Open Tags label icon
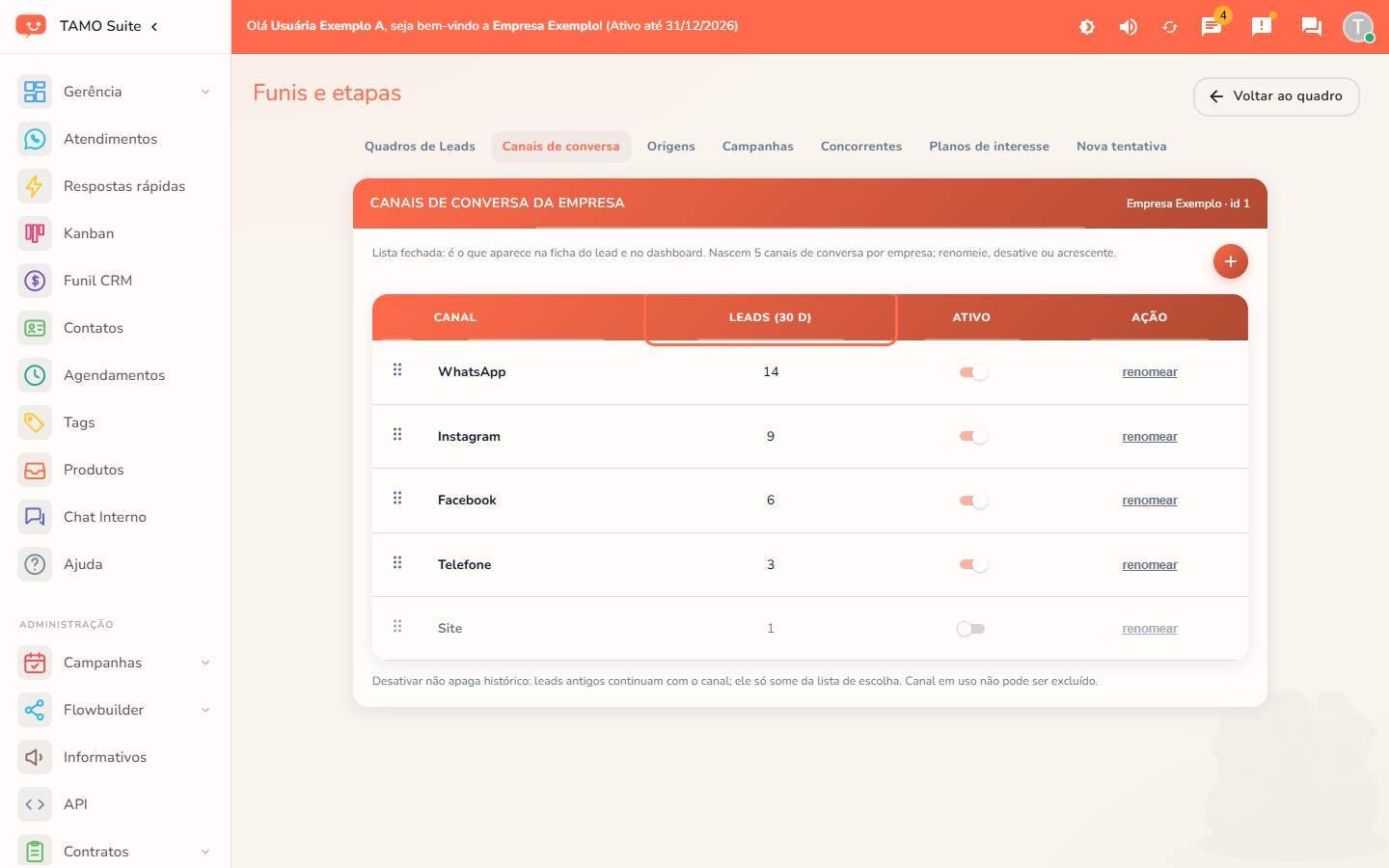Image resolution: width=1389 pixels, height=868 pixels. coord(35,422)
